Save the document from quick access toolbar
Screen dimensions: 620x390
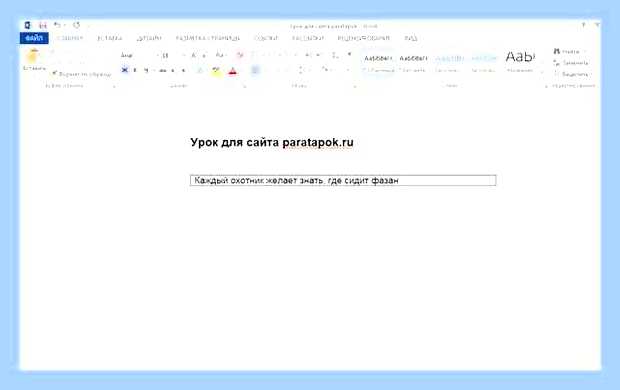43,26
